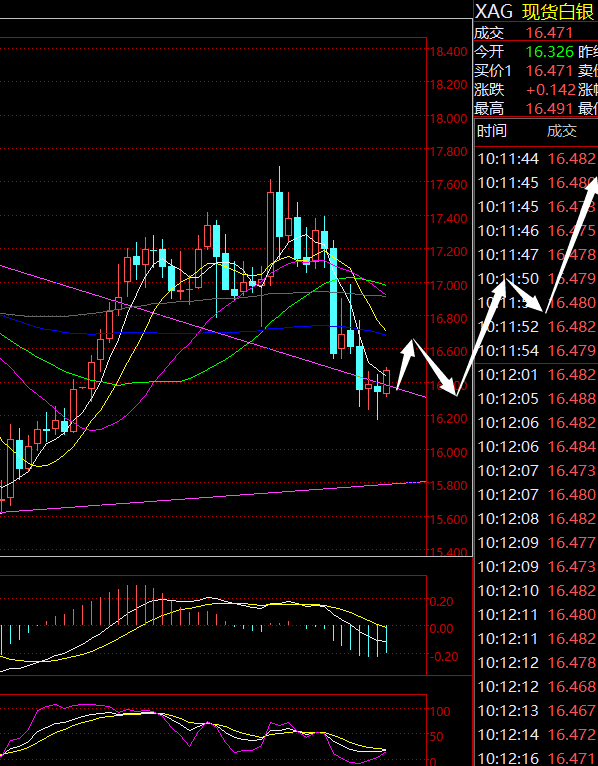Image resolution: width=598 pixels, height=766 pixels.
Task: Select the tick row at 10:11:44
Action: pyautogui.click(x=536, y=158)
